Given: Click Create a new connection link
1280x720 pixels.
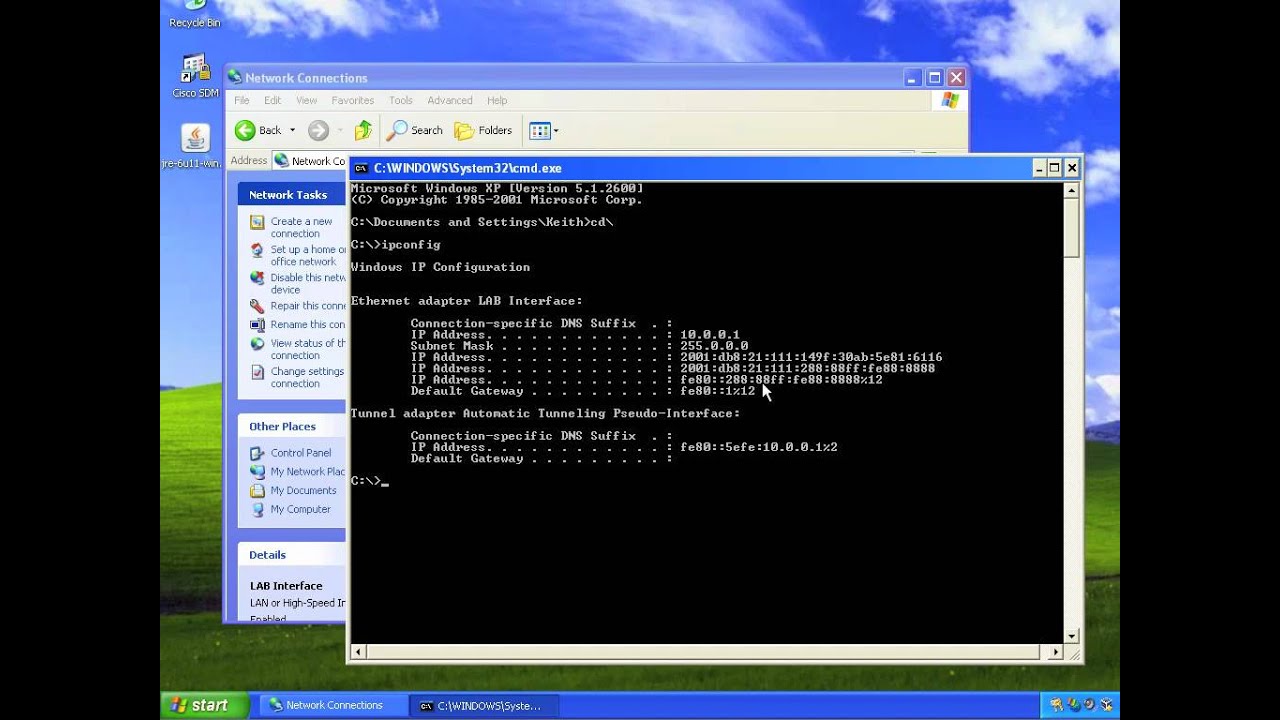Looking at the screenshot, I should pyautogui.click(x=301, y=227).
